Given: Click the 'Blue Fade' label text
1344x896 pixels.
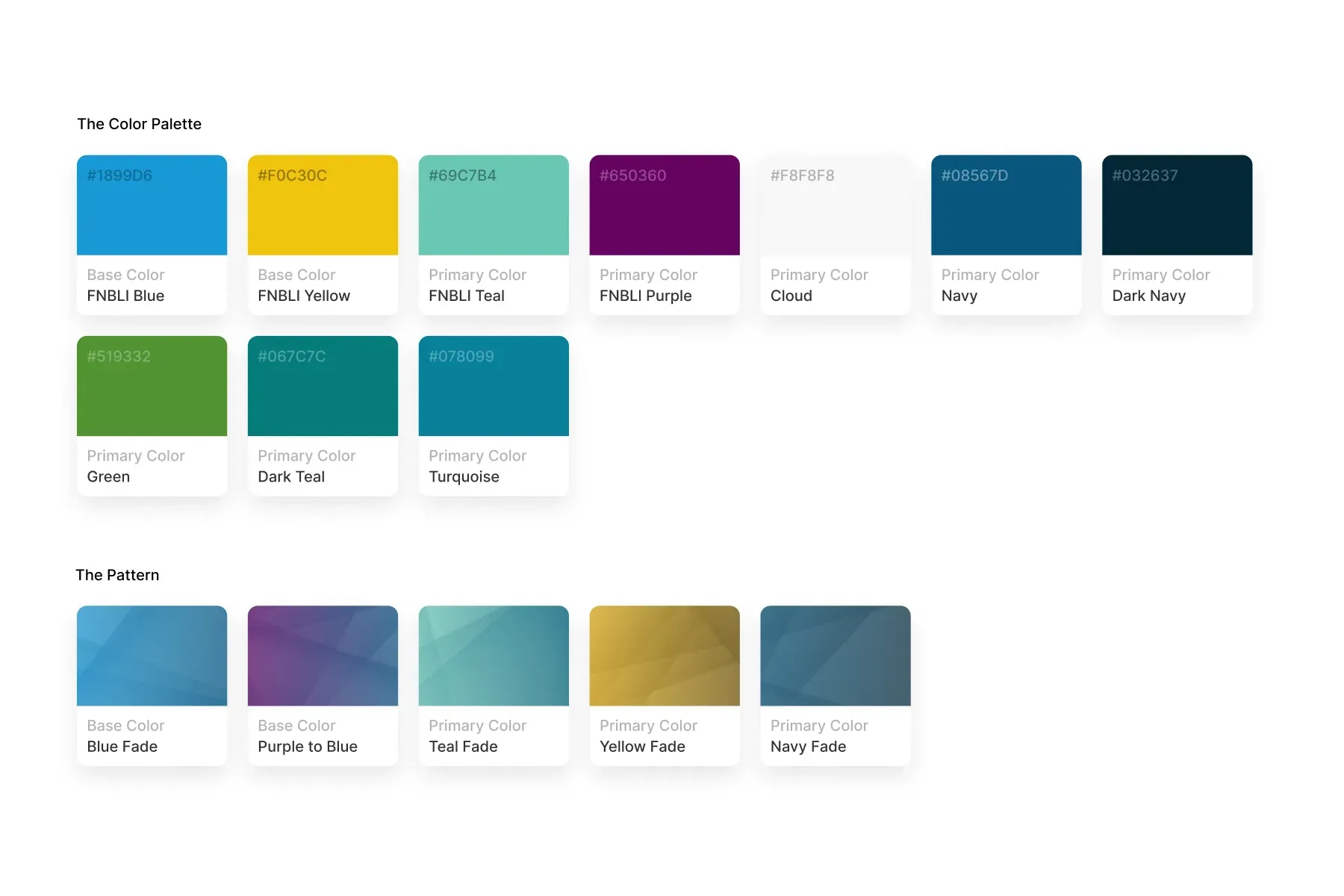Looking at the screenshot, I should click(122, 747).
